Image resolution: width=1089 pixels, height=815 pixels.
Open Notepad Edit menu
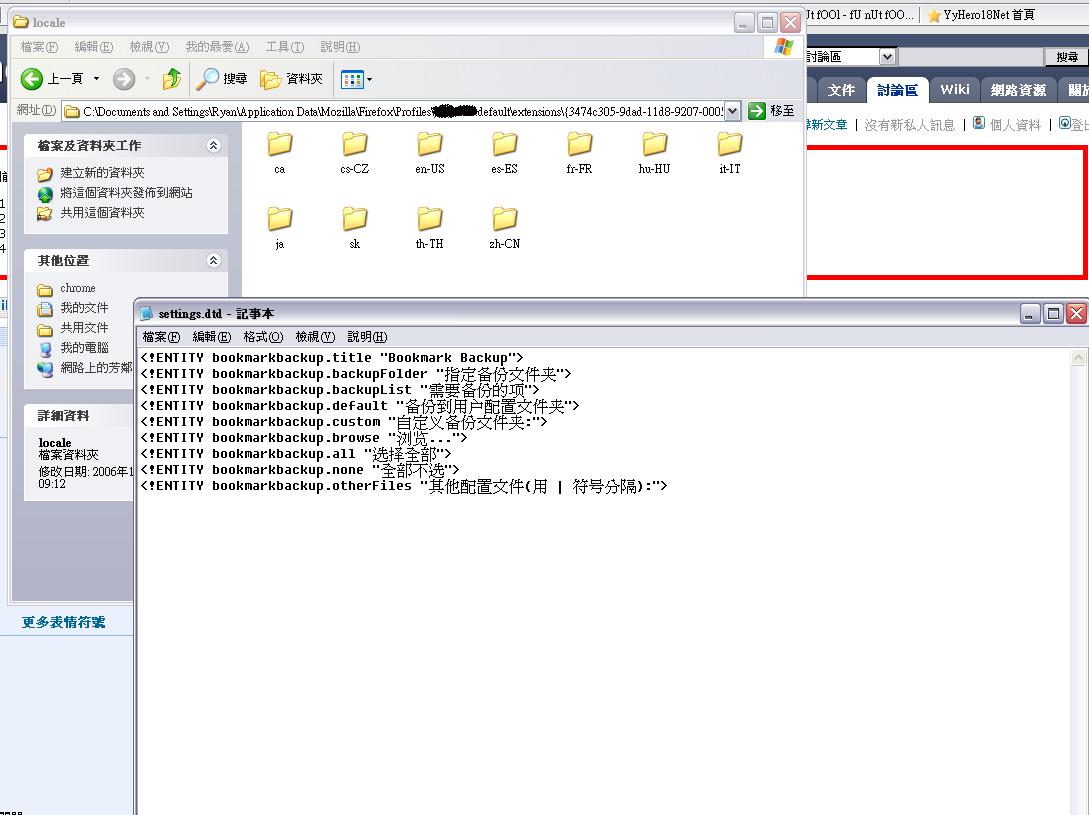(x=212, y=337)
